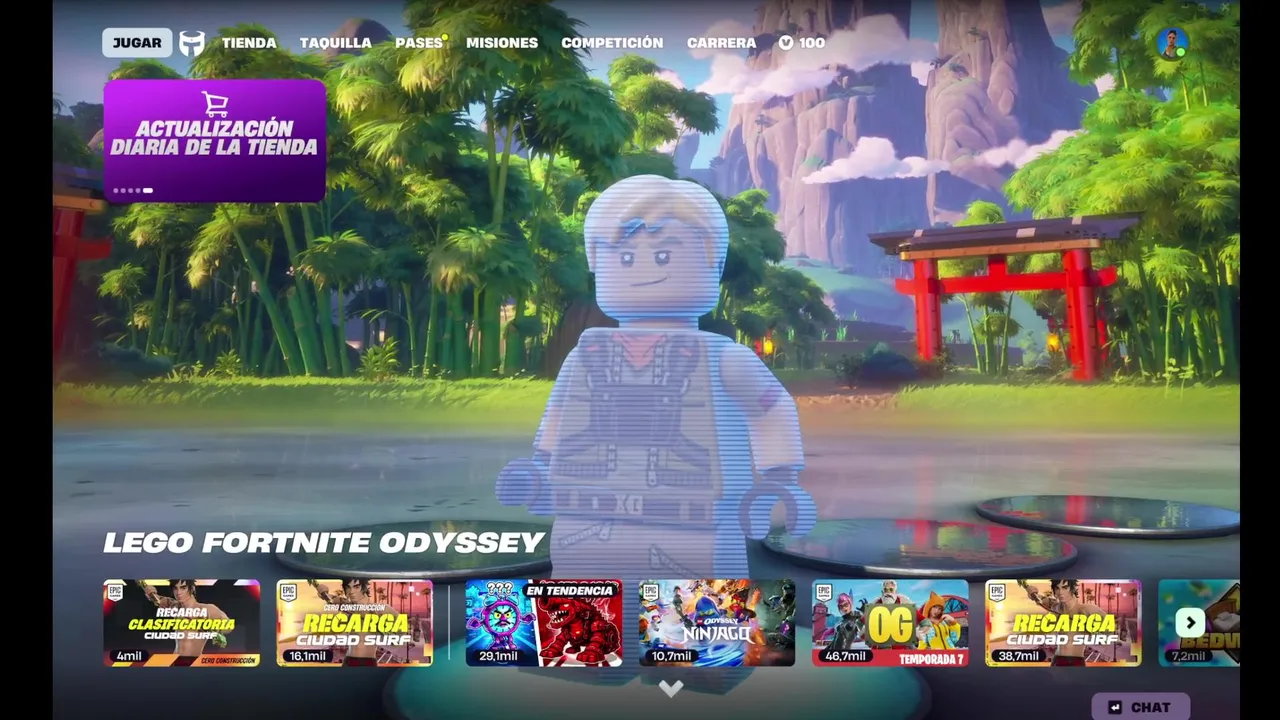Click the shopping cart icon in the banner
The image size is (1280, 720).
pos(215,104)
